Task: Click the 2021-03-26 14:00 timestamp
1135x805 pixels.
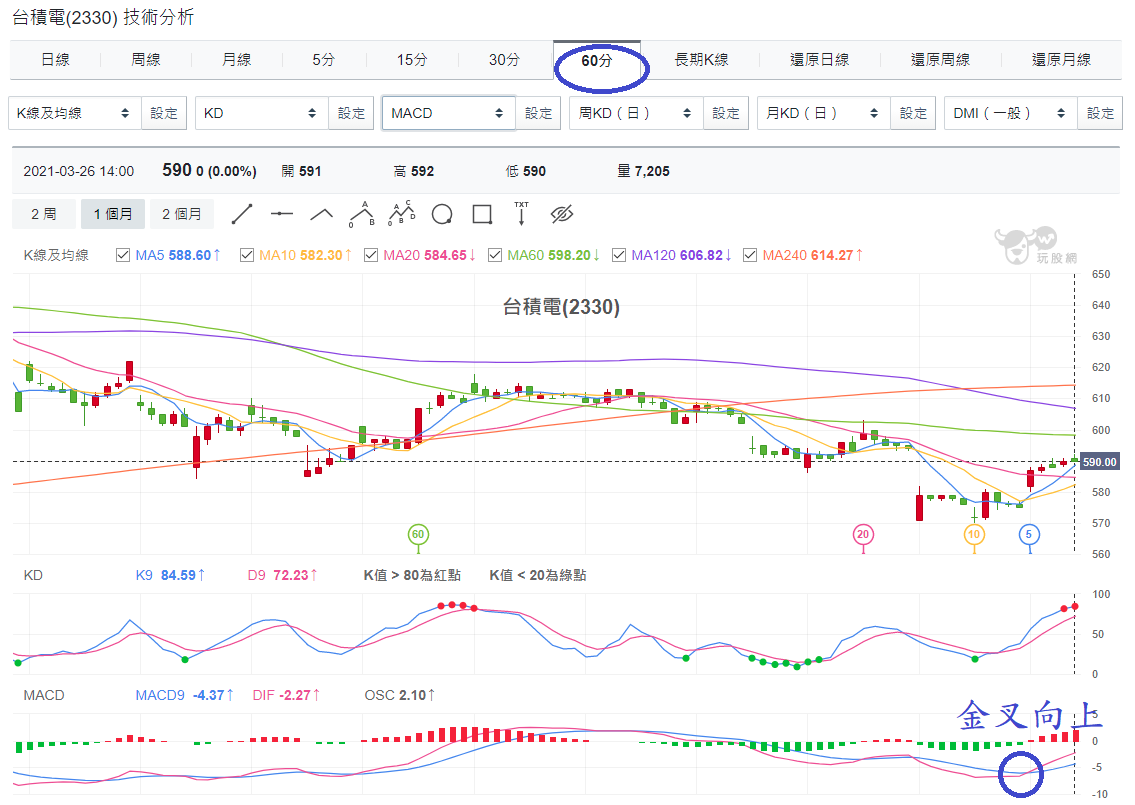Action: click(78, 172)
